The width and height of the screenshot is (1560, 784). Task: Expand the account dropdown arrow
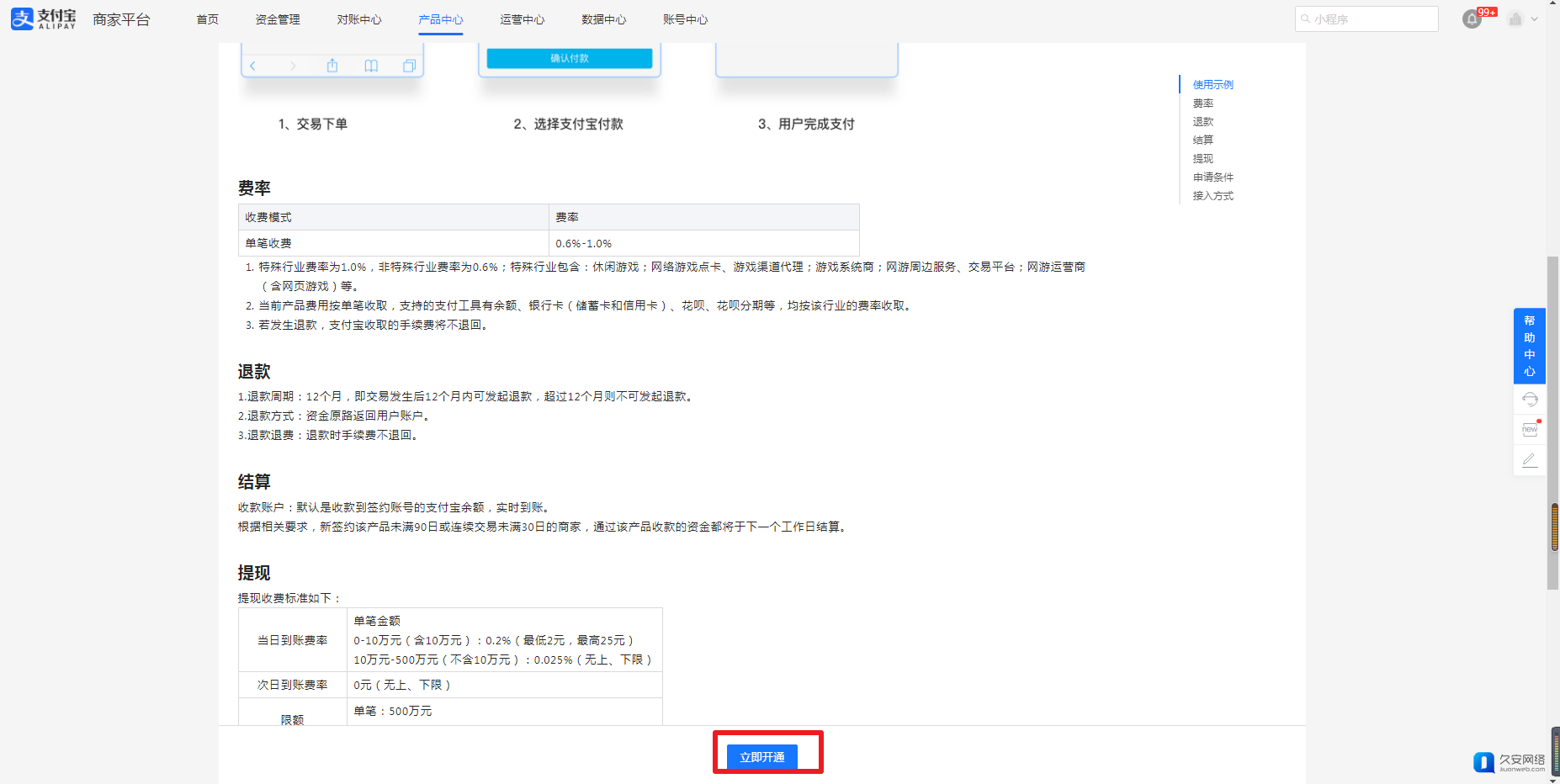pos(1535,19)
